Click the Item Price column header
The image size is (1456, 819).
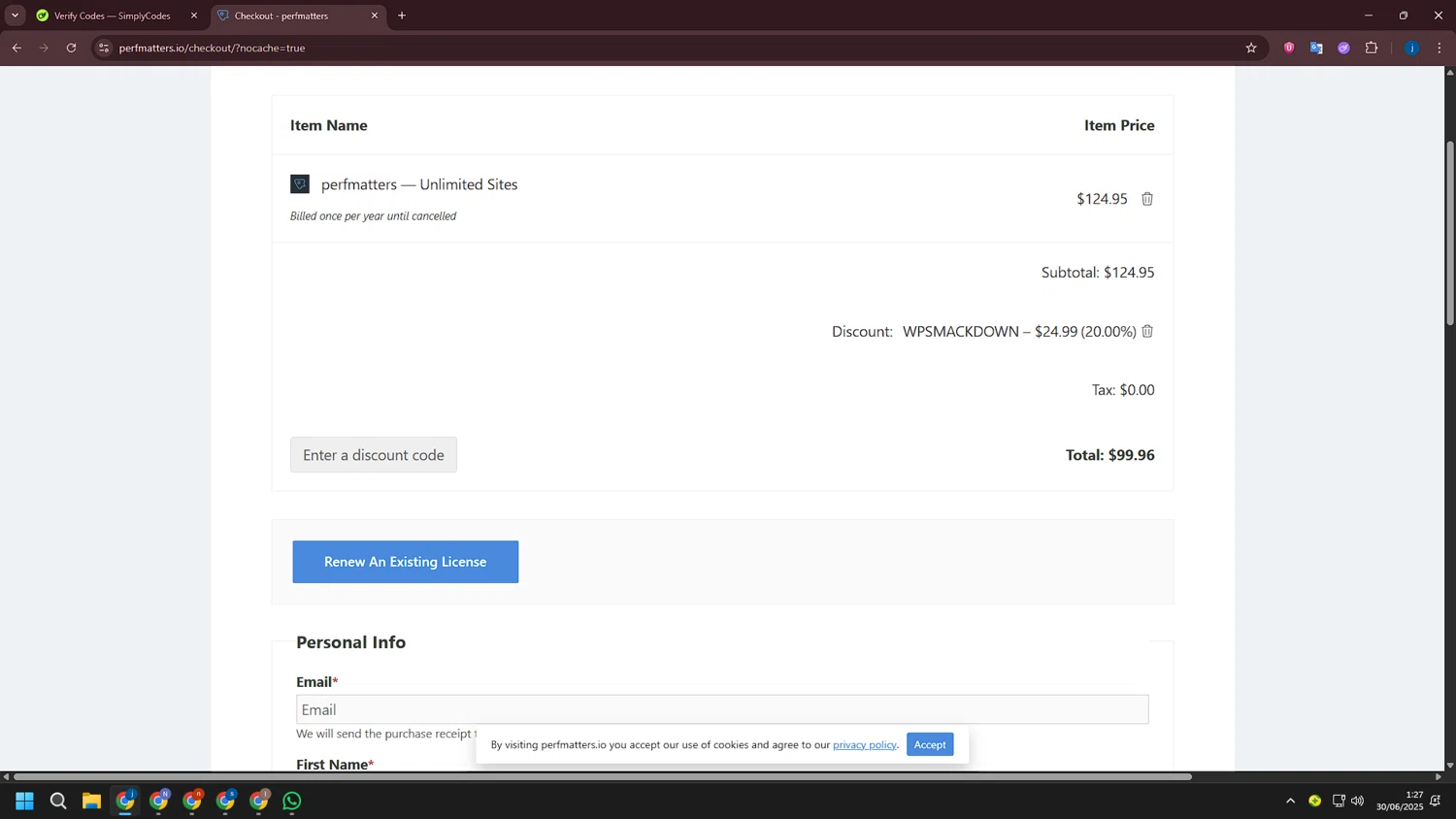click(x=1119, y=125)
